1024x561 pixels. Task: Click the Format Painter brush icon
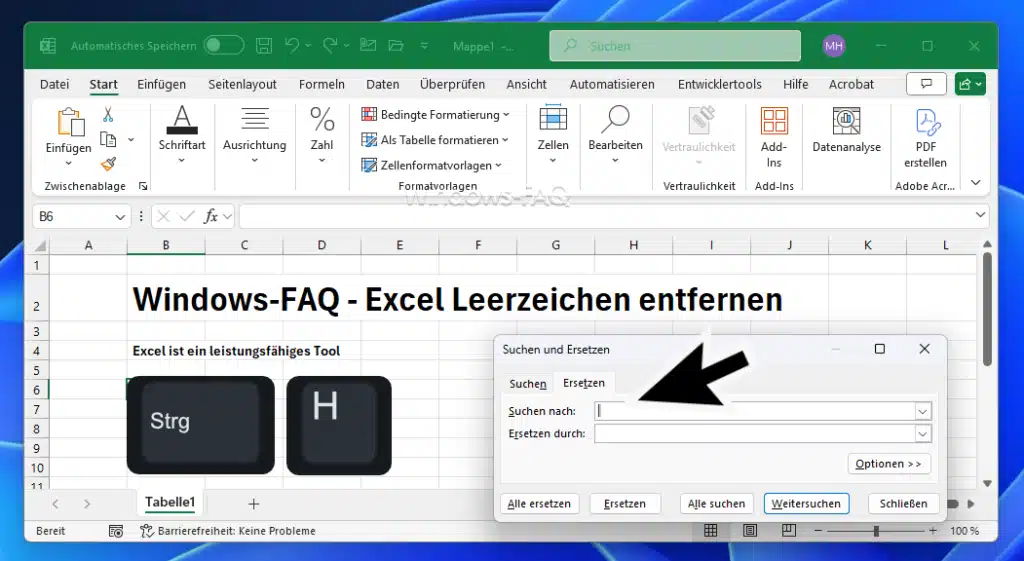[x=108, y=164]
